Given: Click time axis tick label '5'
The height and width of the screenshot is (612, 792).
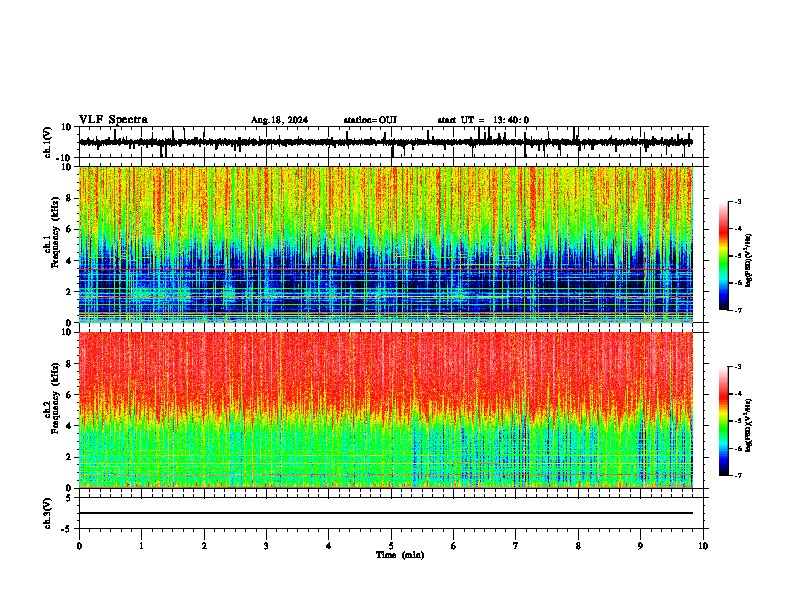Looking at the screenshot, I should pyautogui.click(x=391, y=546).
